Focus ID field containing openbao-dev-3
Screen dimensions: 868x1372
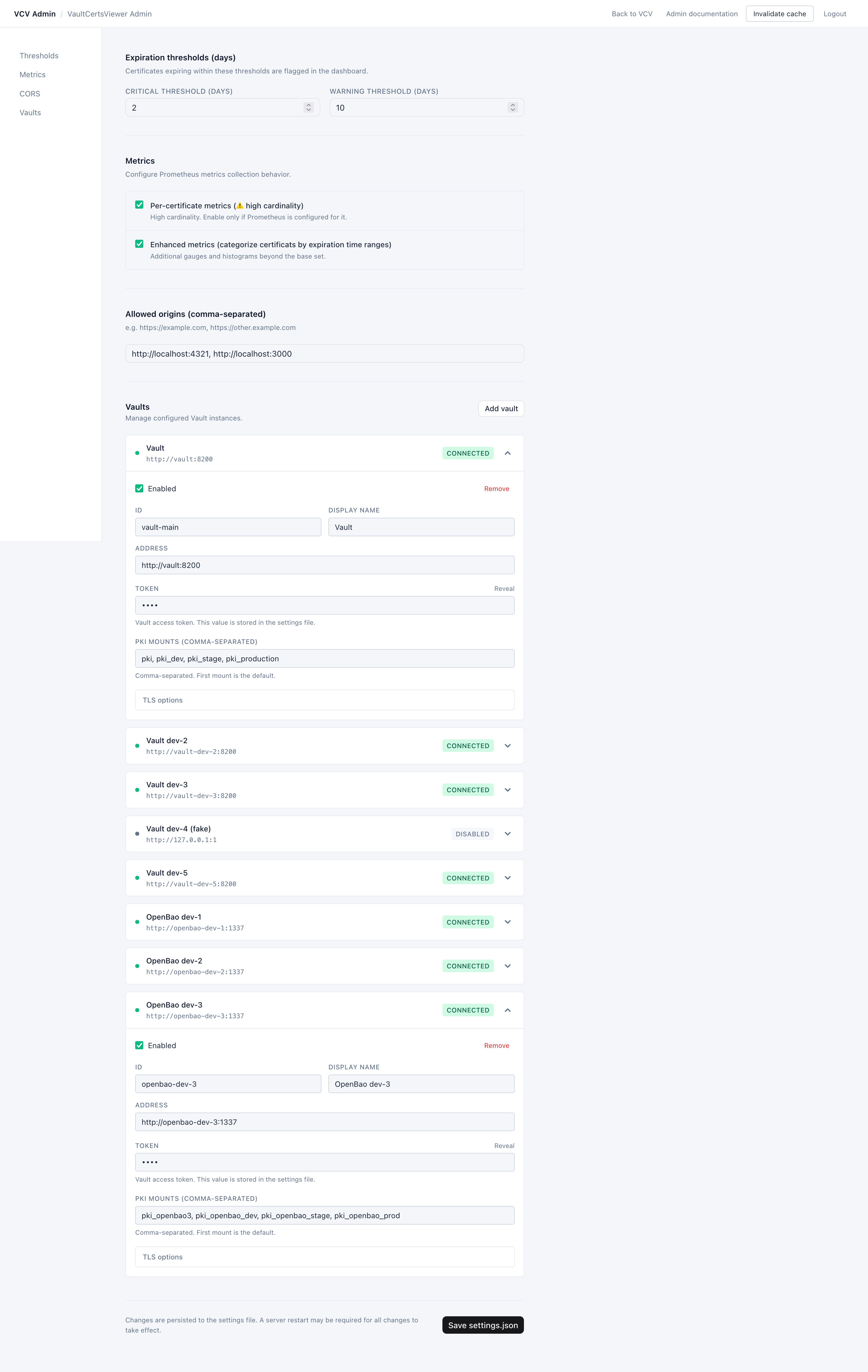tap(228, 1084)
